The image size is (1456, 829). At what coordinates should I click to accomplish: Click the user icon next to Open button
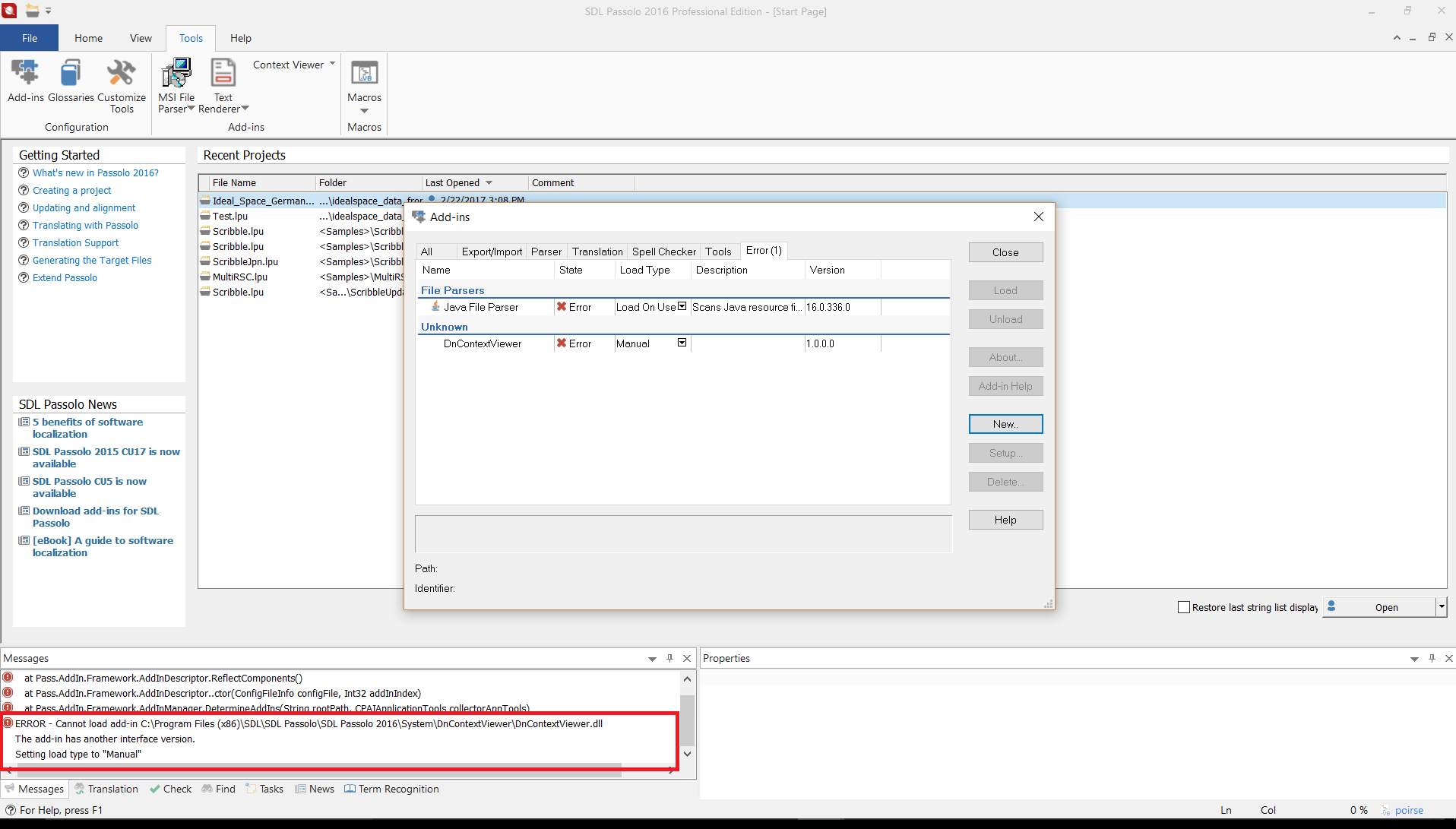click(x=1331, y=606)
